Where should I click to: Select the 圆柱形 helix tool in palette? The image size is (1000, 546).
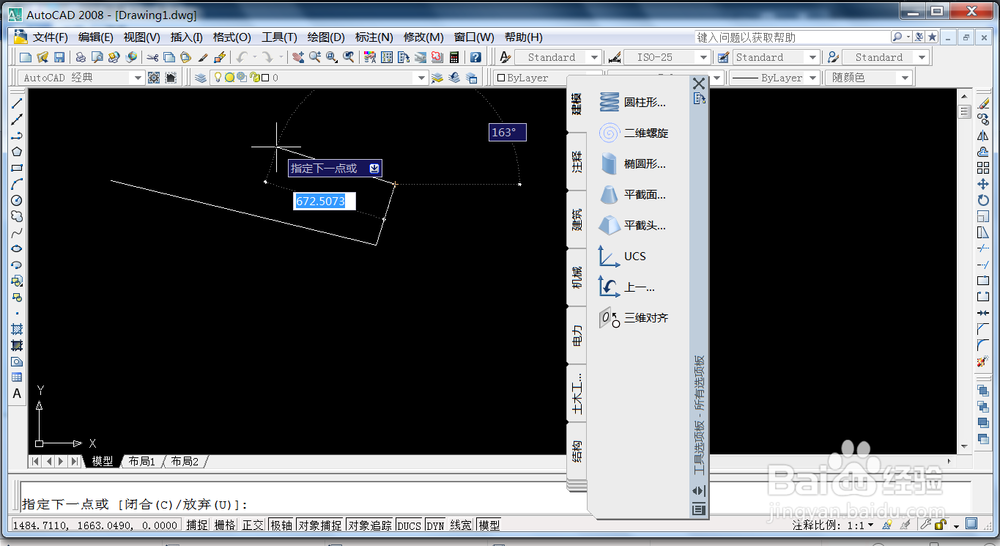(x=633, y=102)
